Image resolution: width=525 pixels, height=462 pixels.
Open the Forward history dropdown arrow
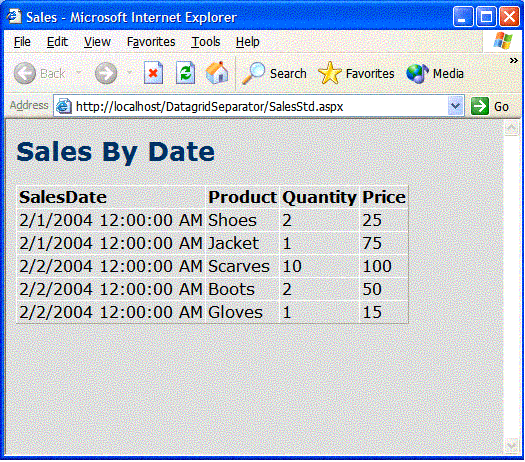click(x=129, y=73)
